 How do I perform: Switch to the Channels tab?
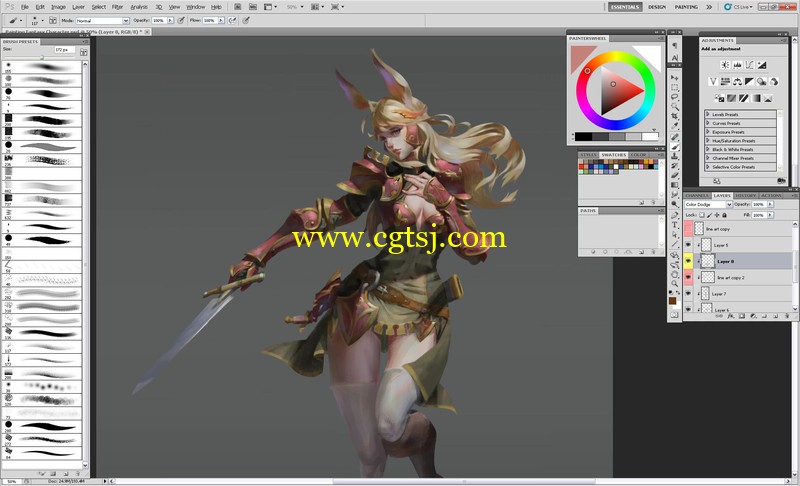tap(697, 195)
